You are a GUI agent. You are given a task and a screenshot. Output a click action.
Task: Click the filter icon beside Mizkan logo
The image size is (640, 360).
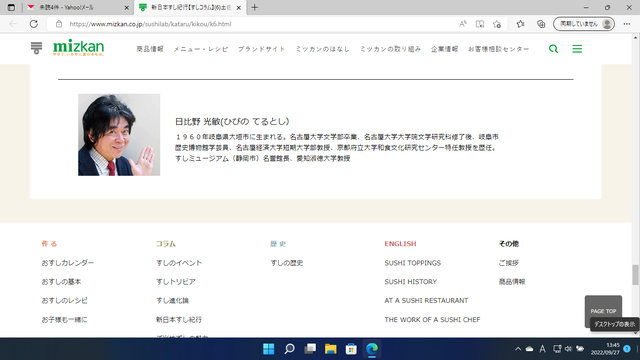[x=36, y=48]
